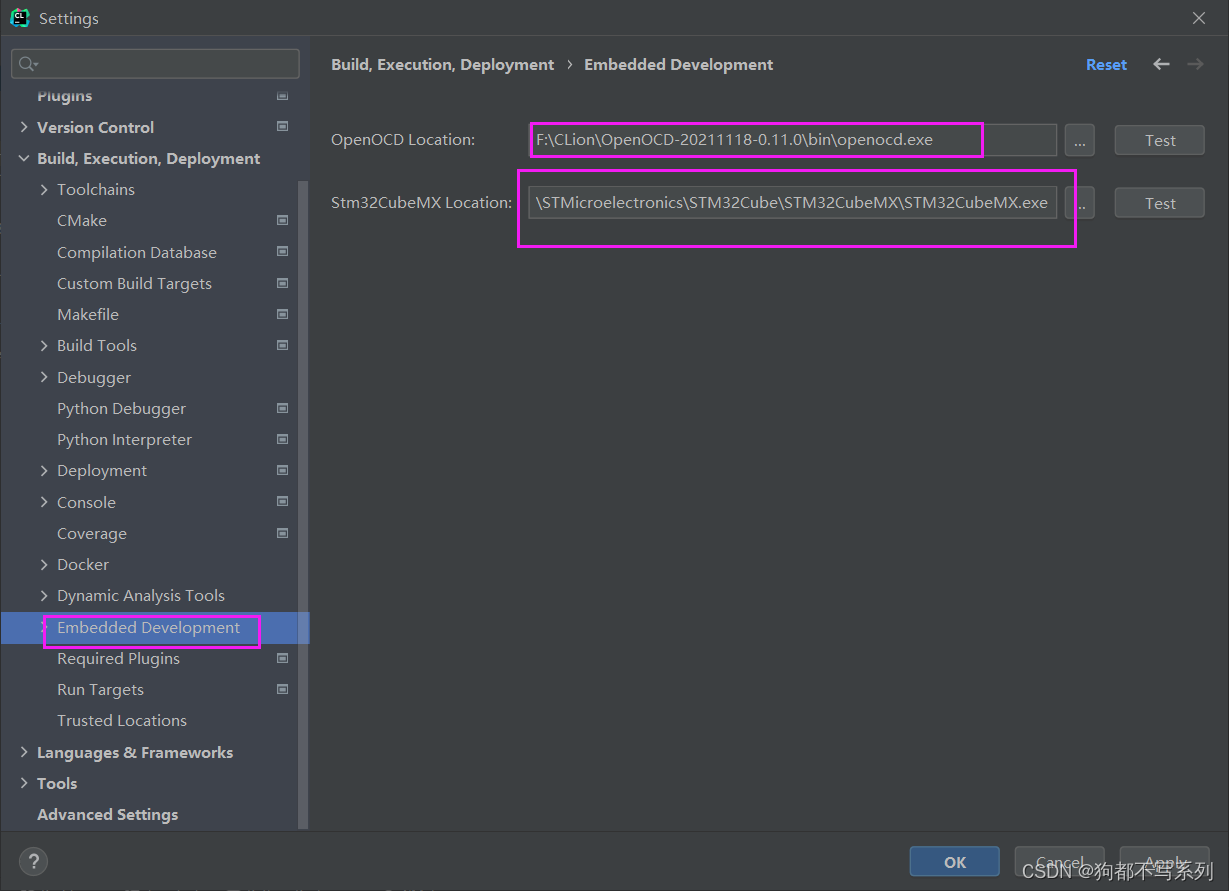Click the Reset link
The image size is (1229, 891).
click(1106, 64)
